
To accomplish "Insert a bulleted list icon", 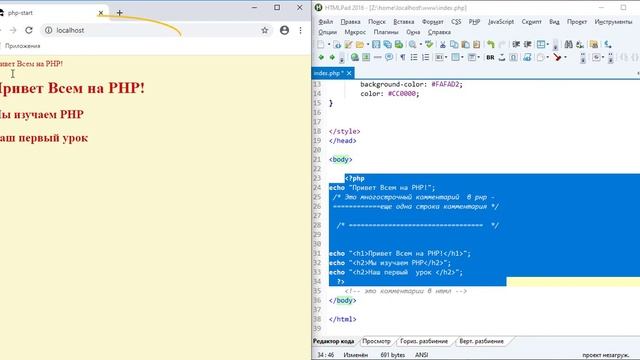I will point(414,57).
